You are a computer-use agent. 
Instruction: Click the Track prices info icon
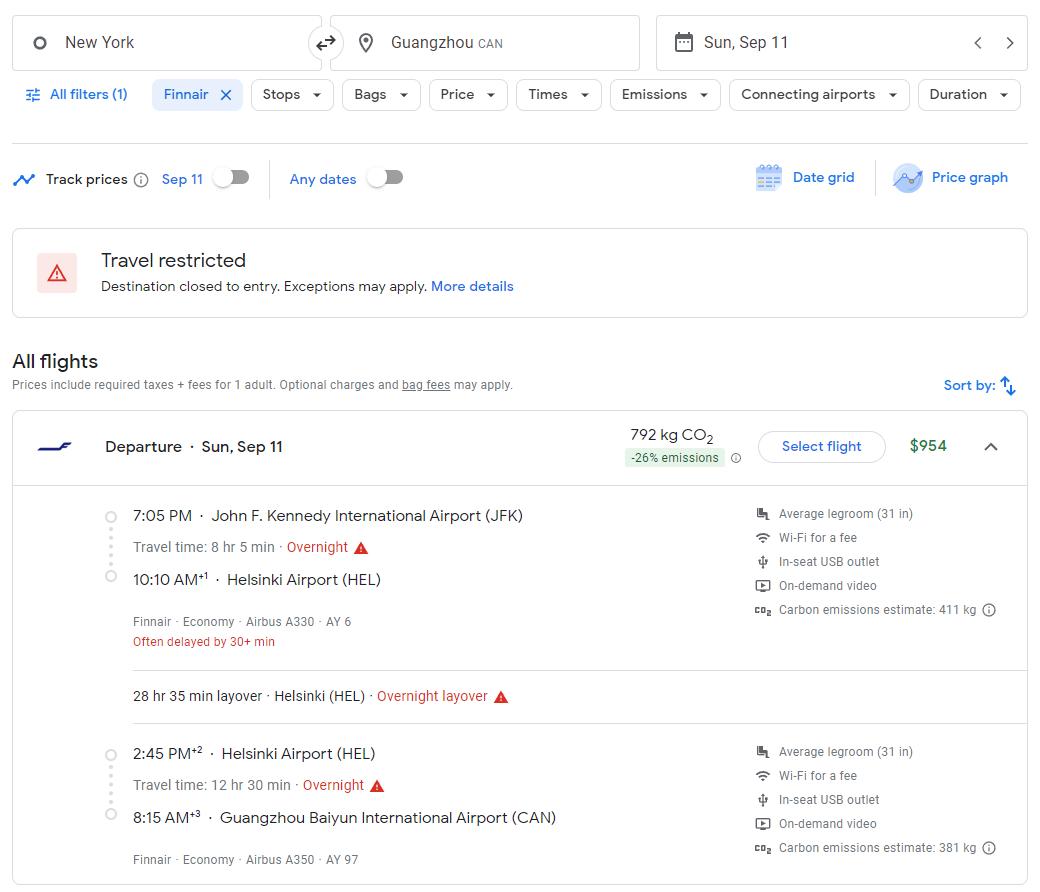141,180
